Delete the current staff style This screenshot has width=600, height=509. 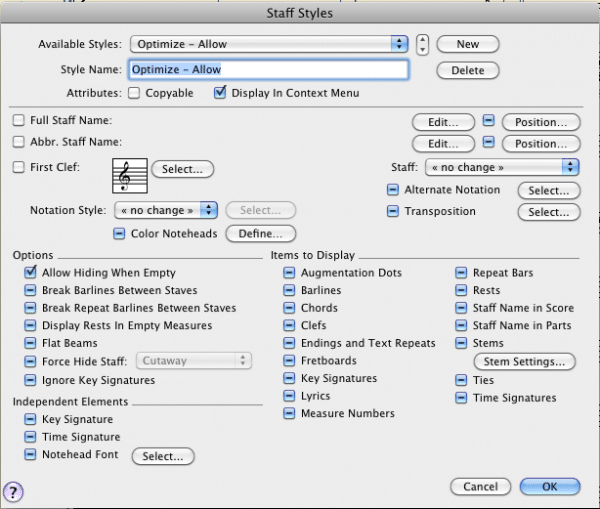(x=467, y=70)
